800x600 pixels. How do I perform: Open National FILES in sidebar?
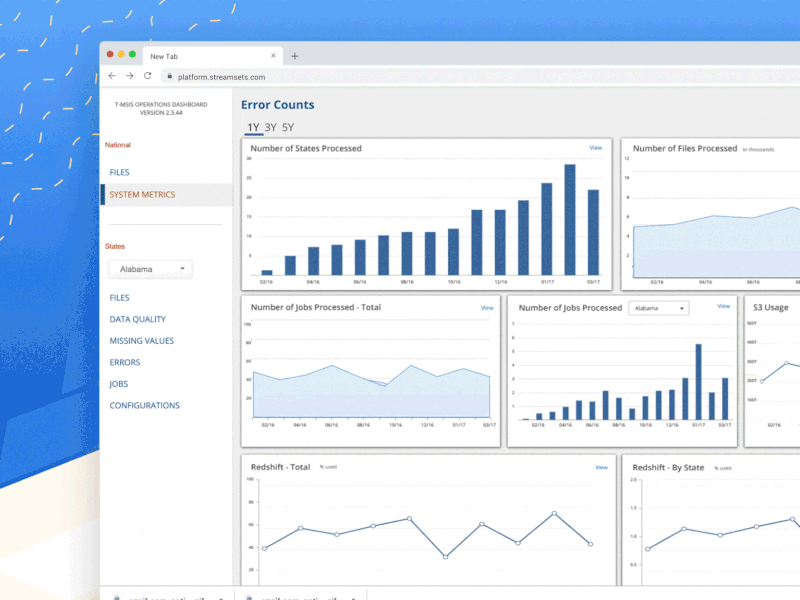[x=119, y=172]
